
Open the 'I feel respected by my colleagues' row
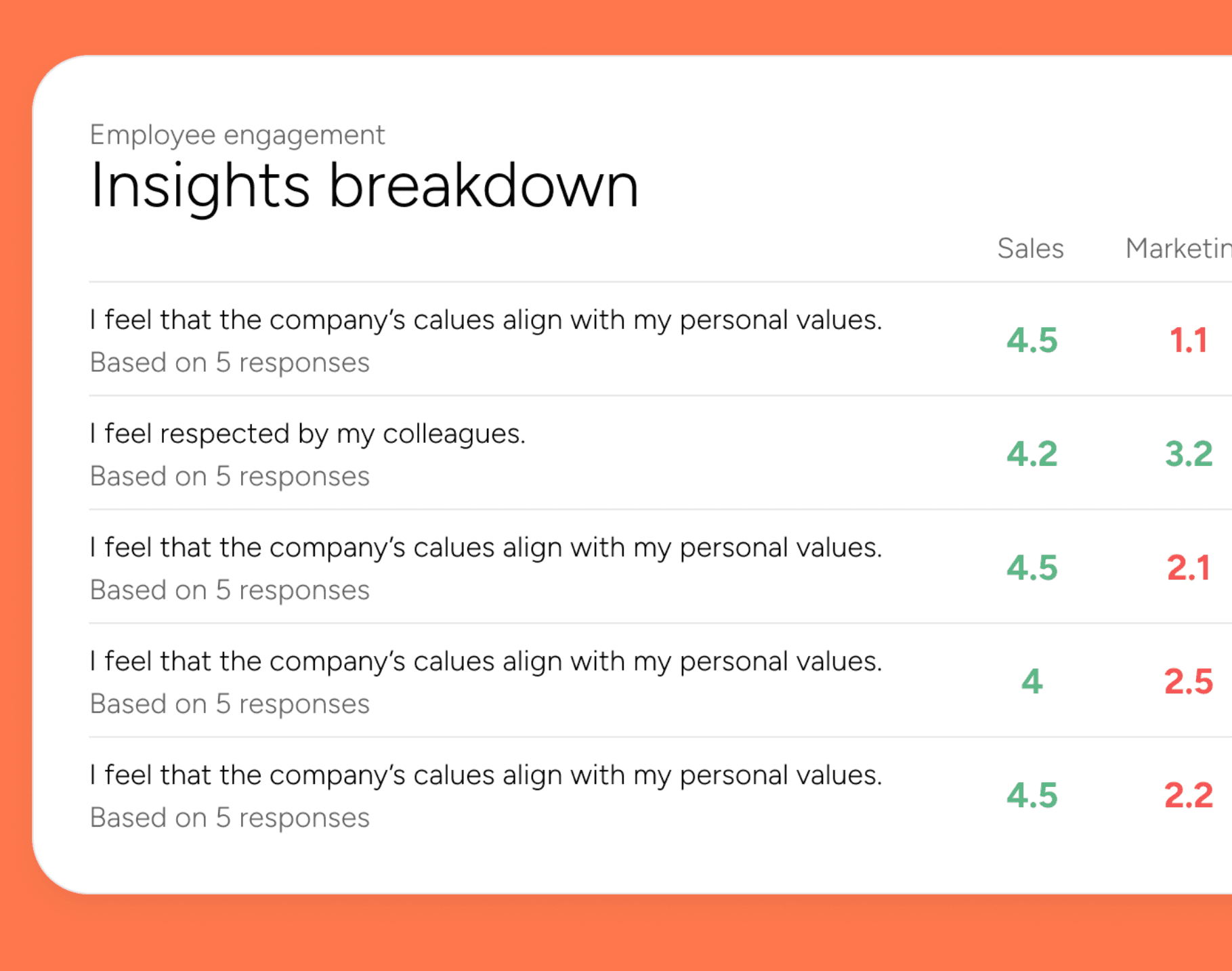tap(660, 453)
